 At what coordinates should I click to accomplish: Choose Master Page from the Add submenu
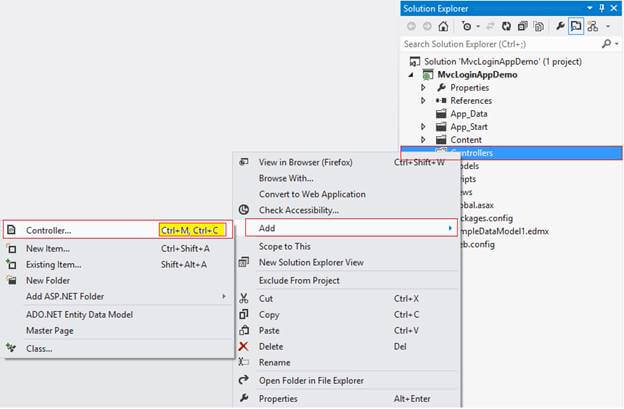click(x=118, y=331)
